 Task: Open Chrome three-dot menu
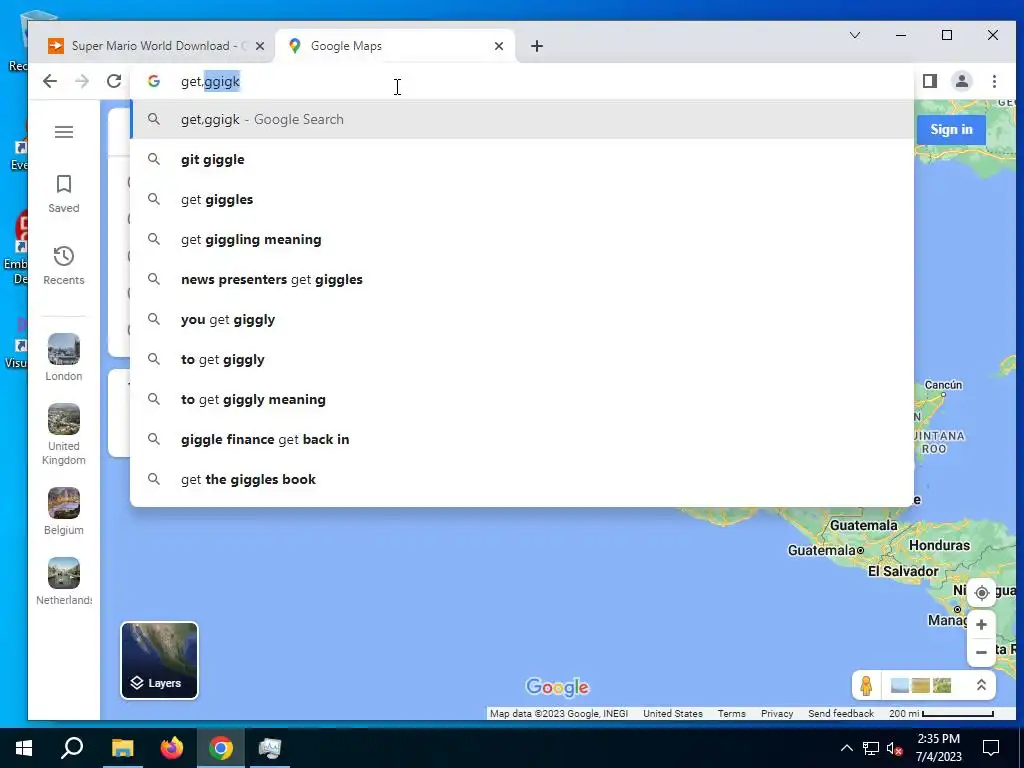click(994, 81)
